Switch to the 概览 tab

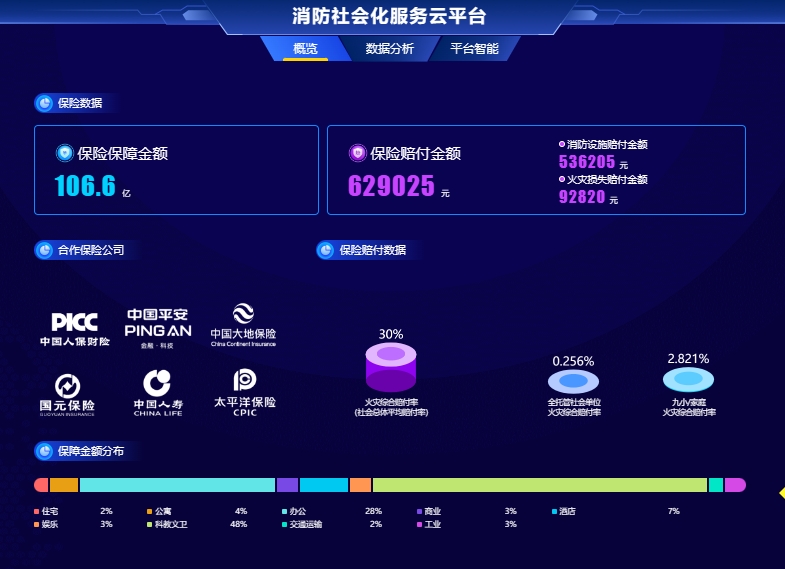[305, 48]
